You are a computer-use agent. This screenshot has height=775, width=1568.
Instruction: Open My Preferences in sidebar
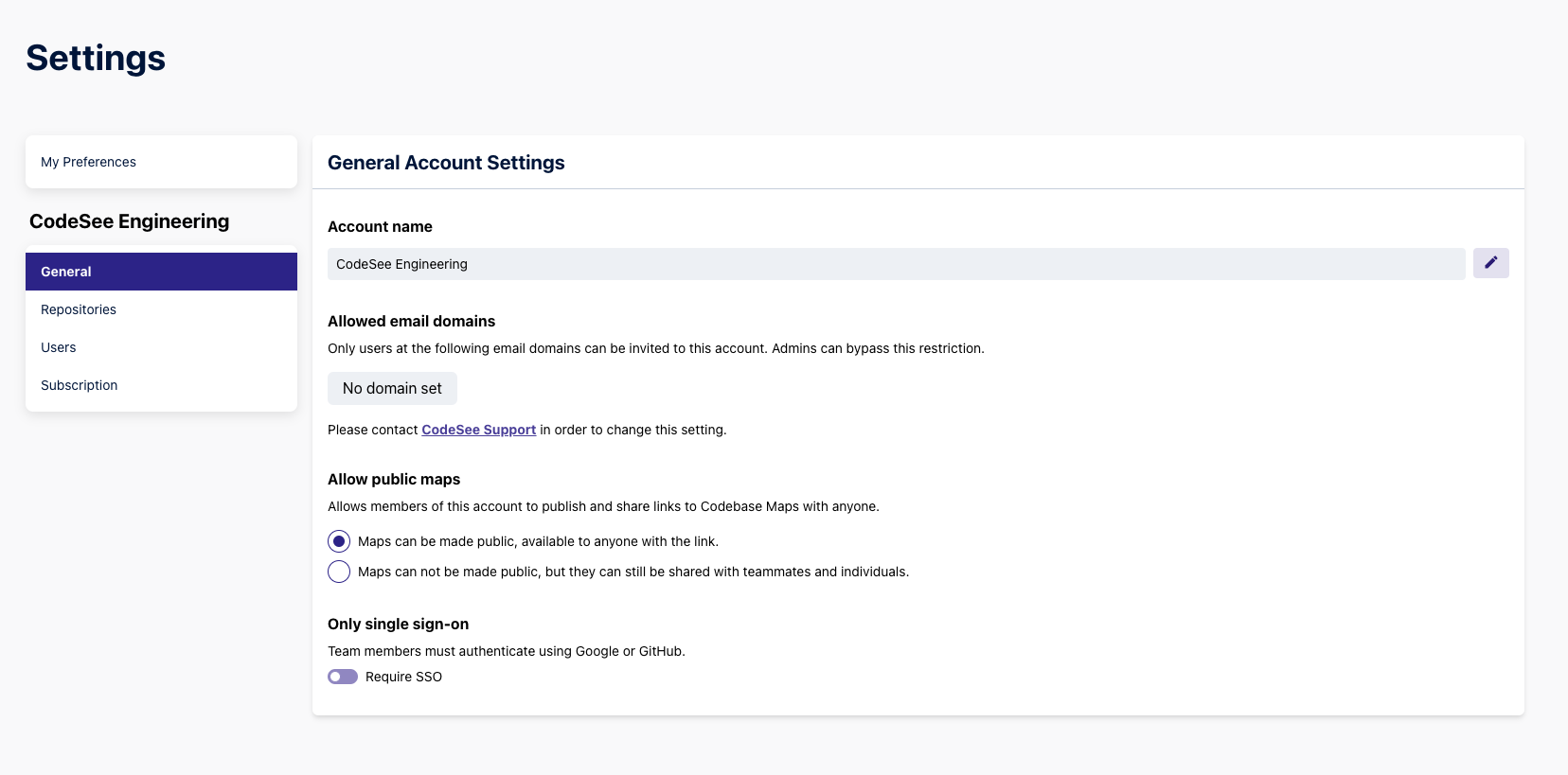[161, 162]
